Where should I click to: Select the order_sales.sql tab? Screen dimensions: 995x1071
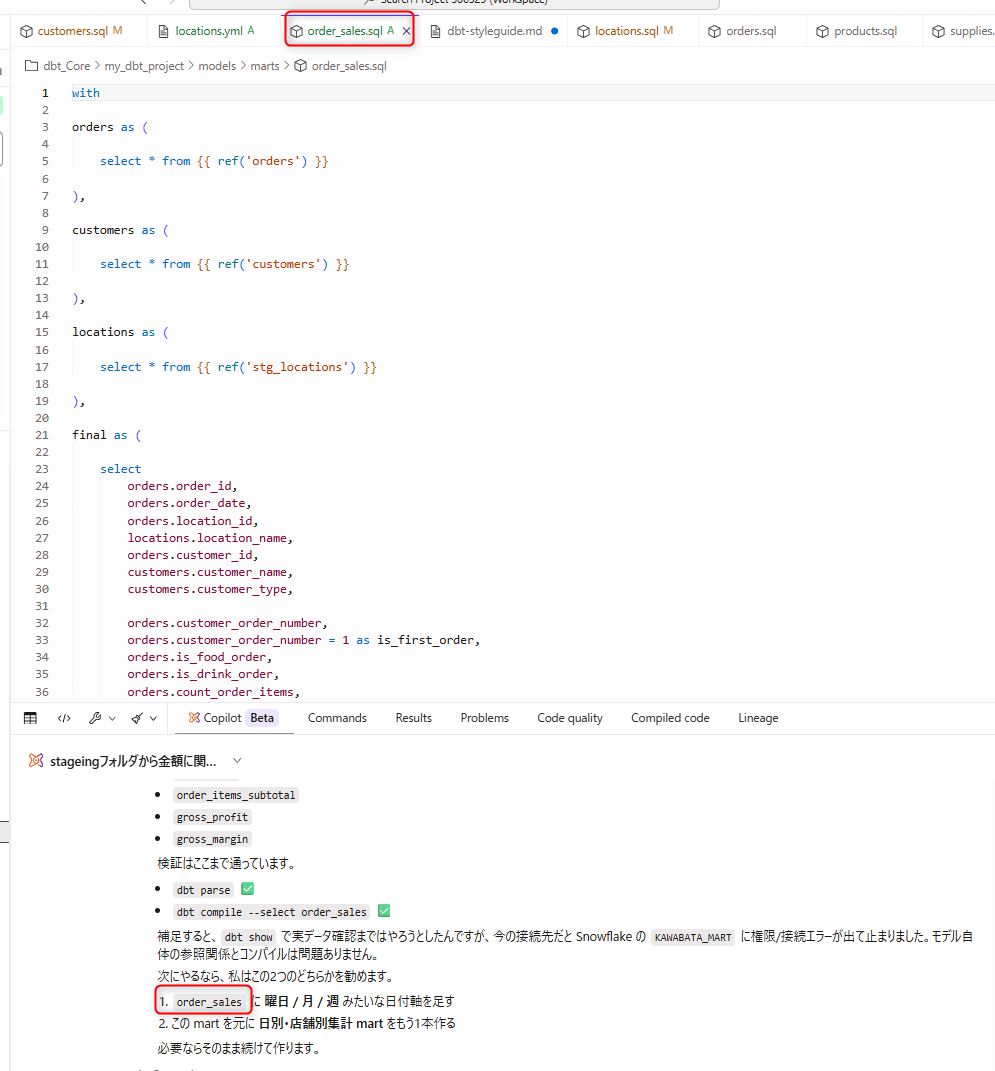[345, 31]
